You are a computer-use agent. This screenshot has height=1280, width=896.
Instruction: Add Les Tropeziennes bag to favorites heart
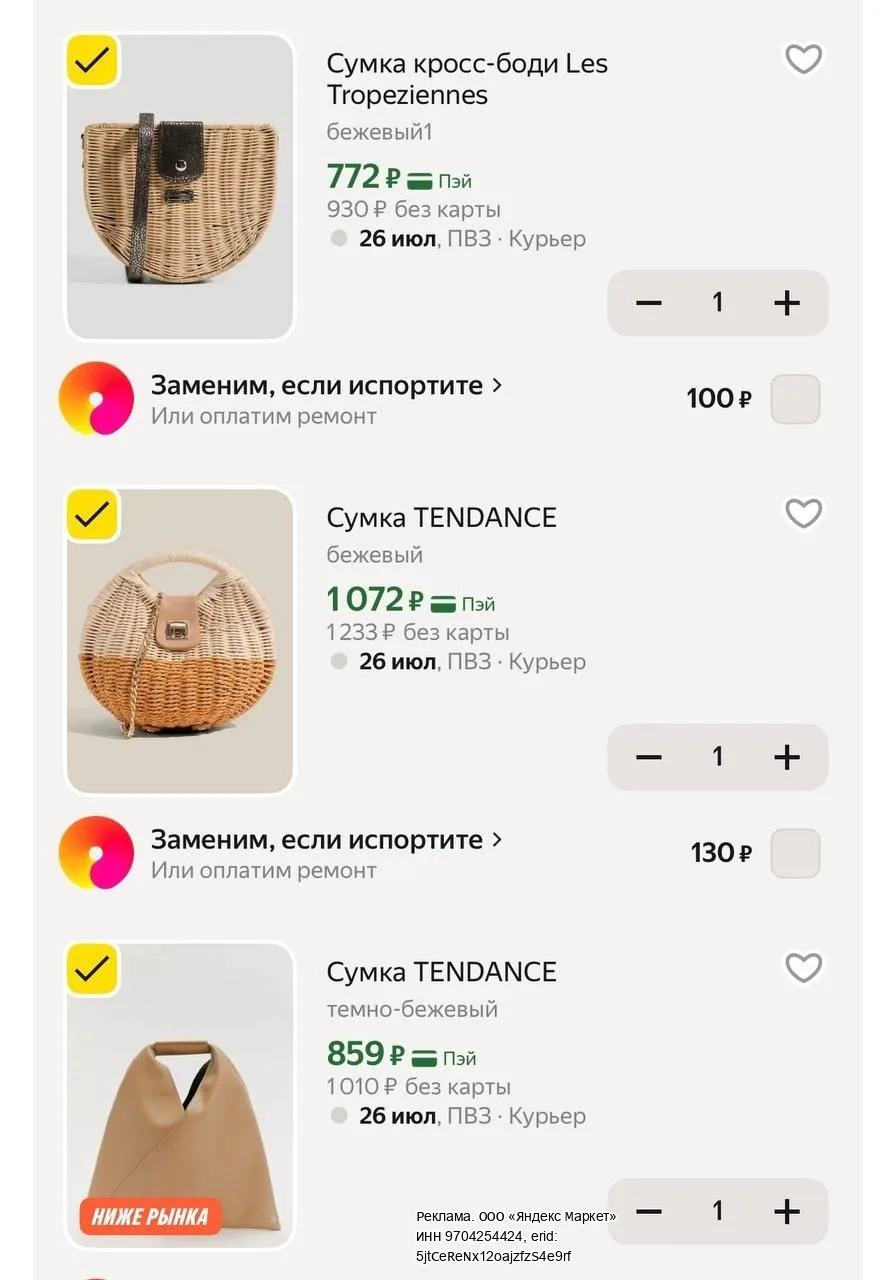tap(803, 59)
